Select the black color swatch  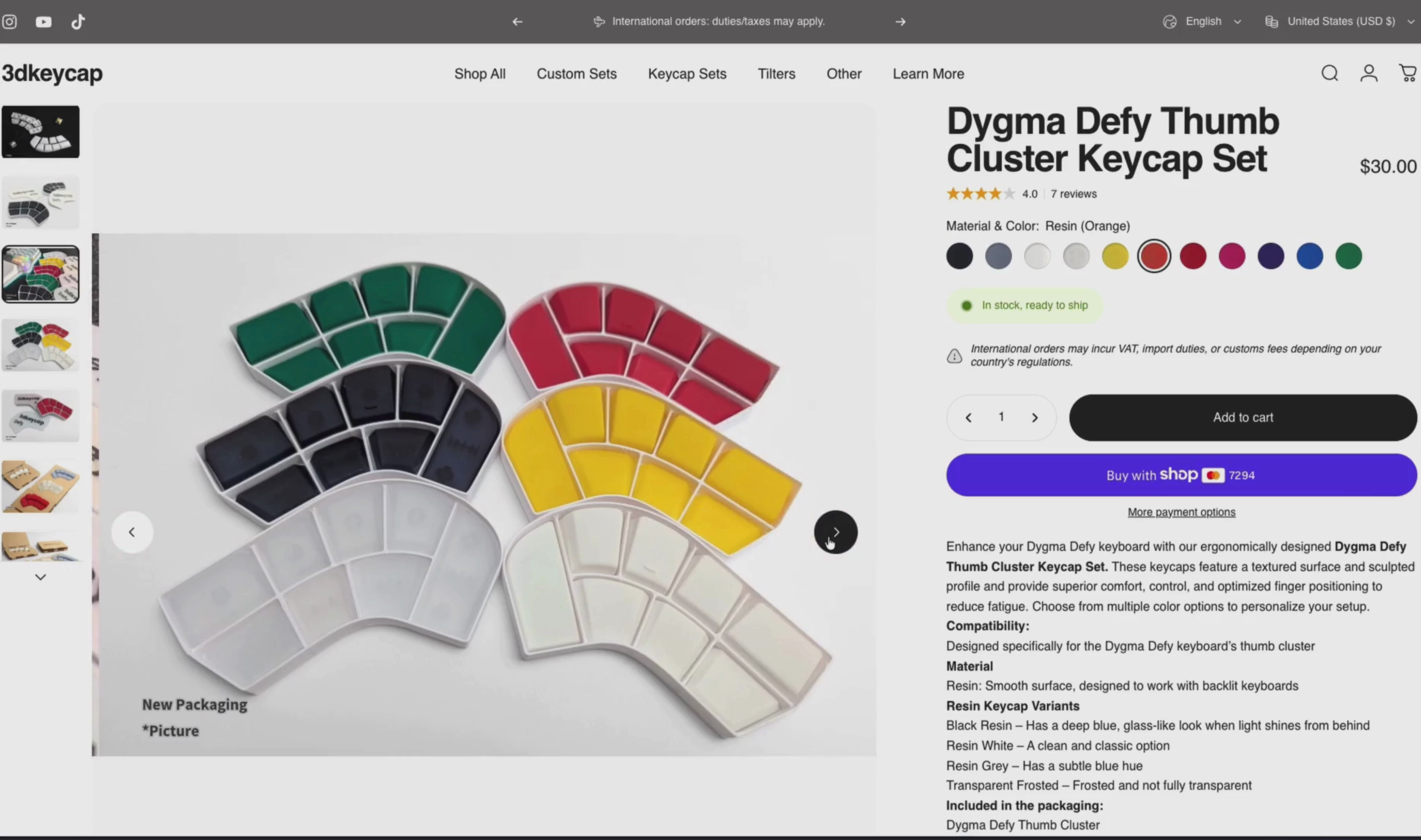(959, 256)
